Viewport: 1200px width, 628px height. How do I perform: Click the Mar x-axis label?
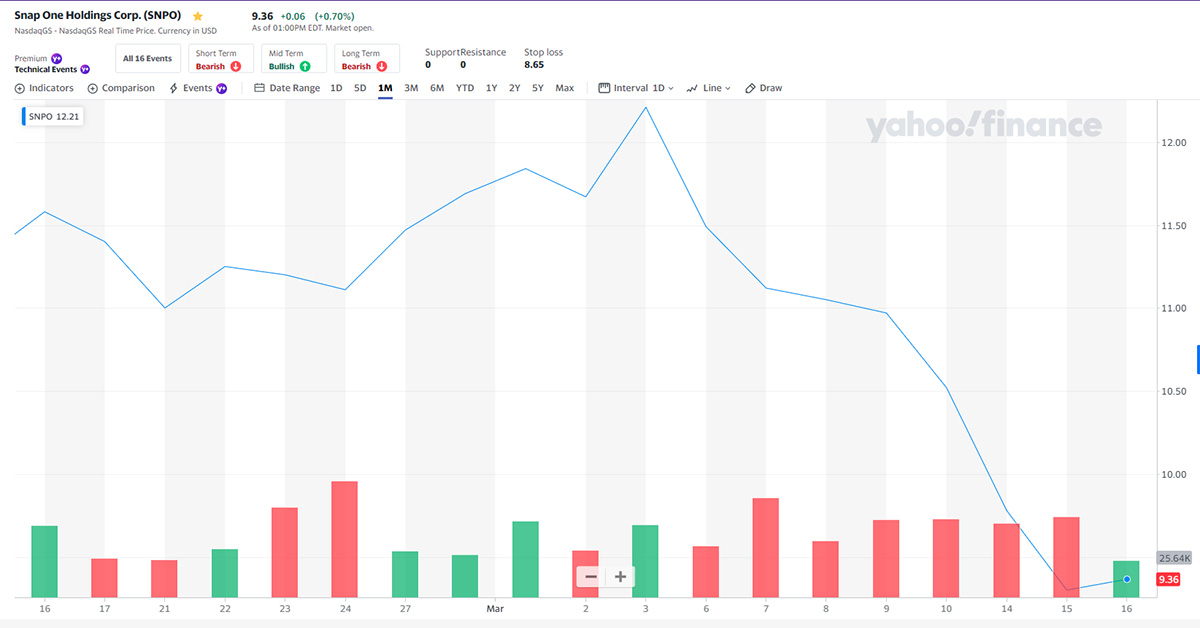click(495, 608)
